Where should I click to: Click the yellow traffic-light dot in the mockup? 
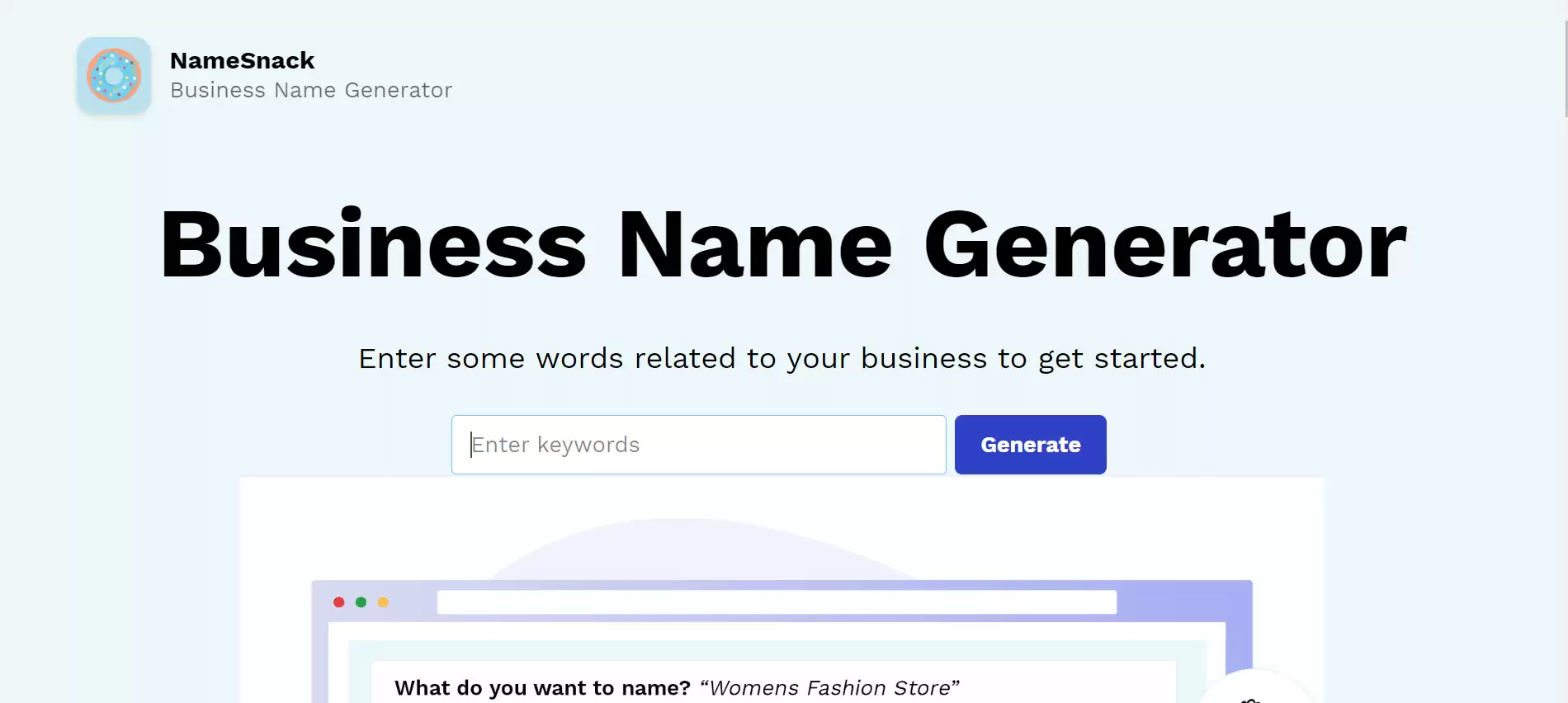383,602
